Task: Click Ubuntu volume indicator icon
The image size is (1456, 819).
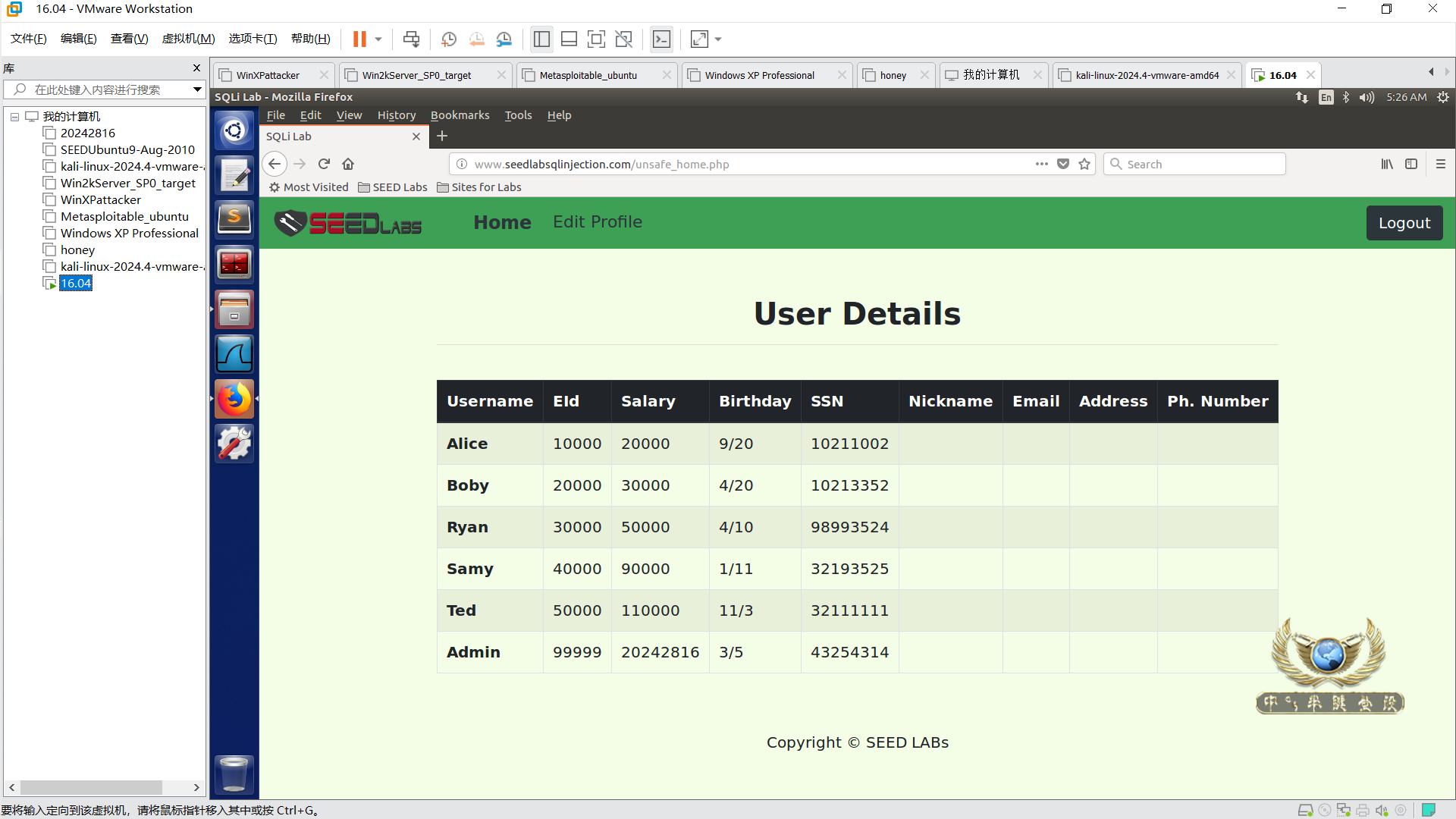Action: 1367,97
